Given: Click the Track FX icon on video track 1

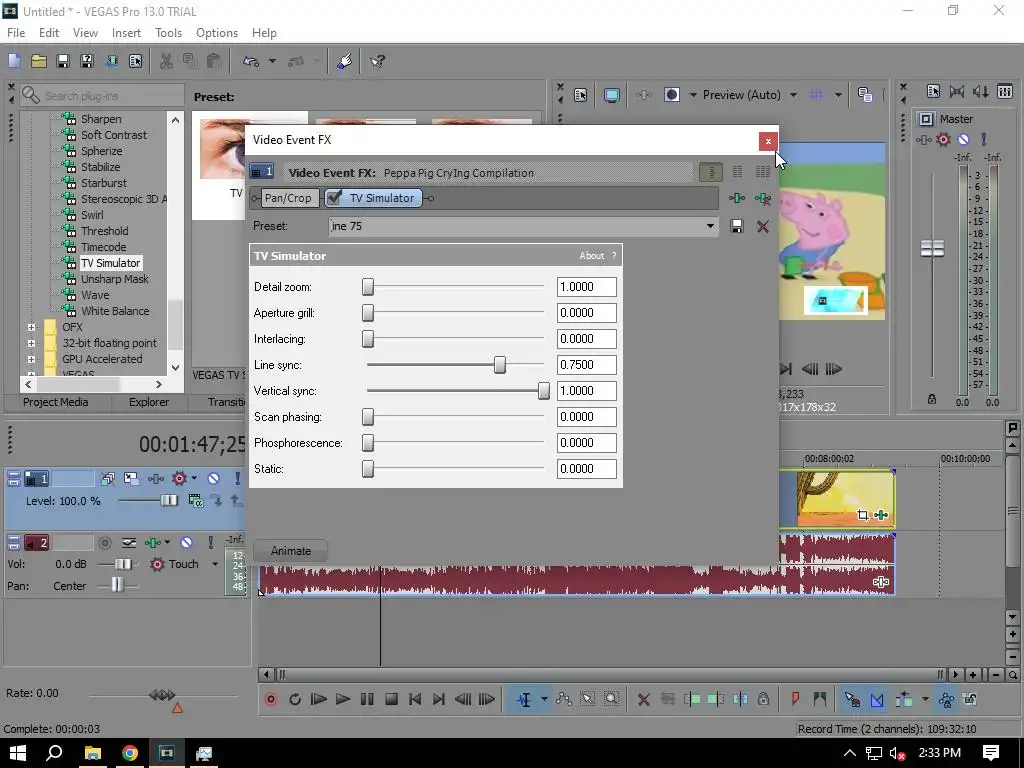Looking at the screenshot, I should 155,479.
